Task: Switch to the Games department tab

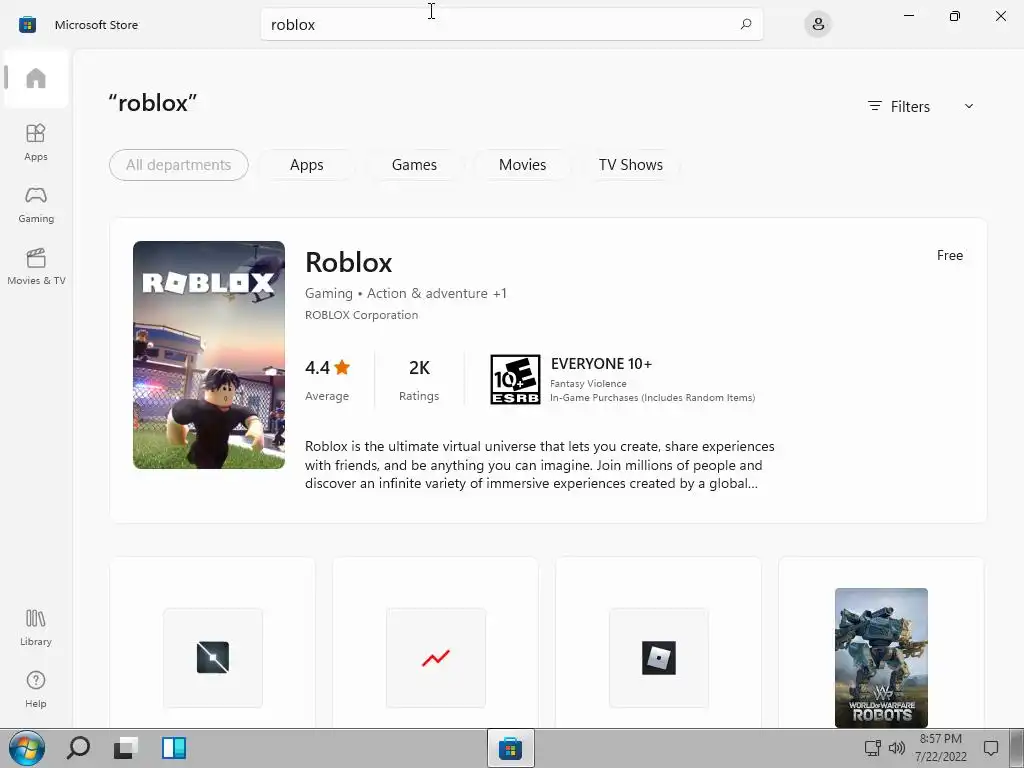Action: pyautogui.click(x=415, y=165)
